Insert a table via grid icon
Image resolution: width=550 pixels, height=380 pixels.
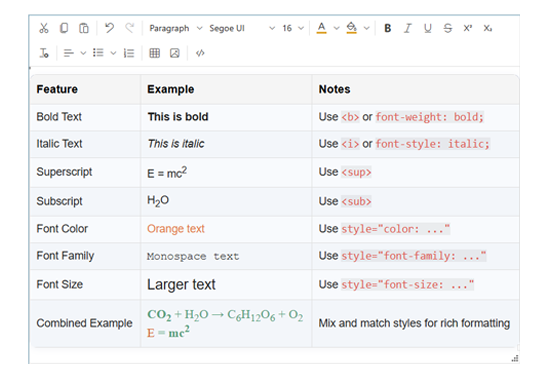(x=155, y=53)
